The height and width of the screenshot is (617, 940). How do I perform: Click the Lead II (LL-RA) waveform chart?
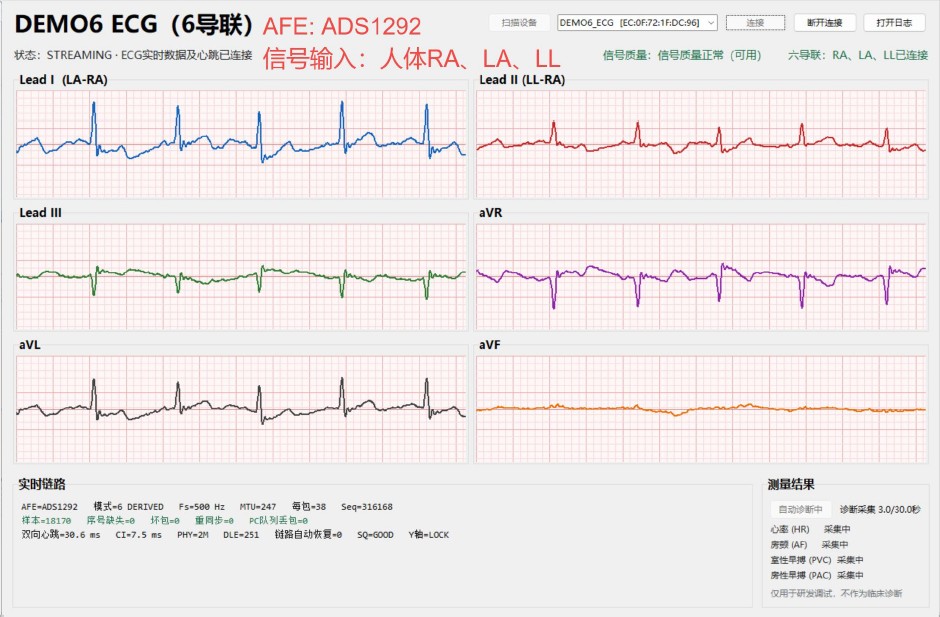coord(701,144)
